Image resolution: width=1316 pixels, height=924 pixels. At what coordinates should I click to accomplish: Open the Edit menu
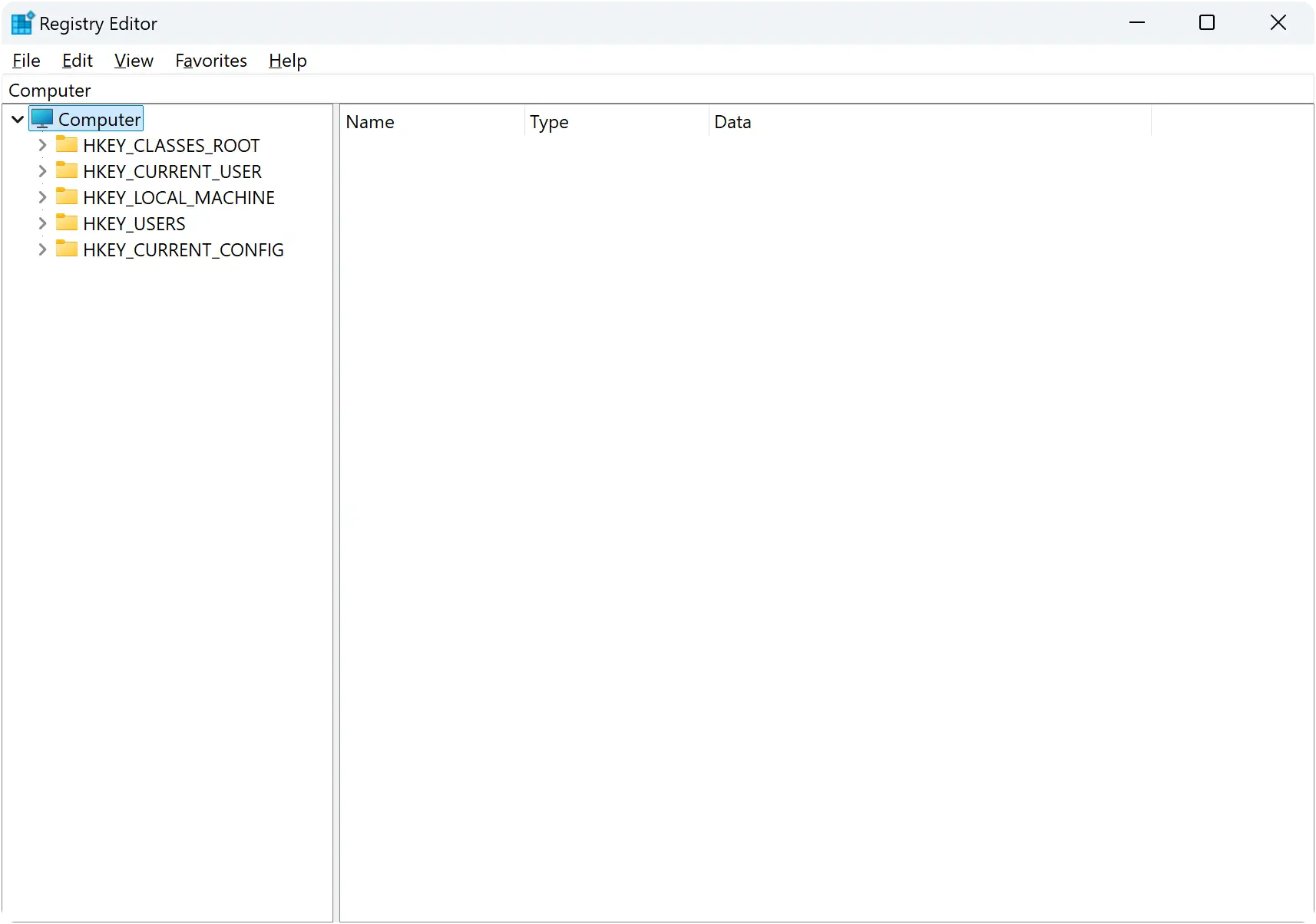(78, 61)
